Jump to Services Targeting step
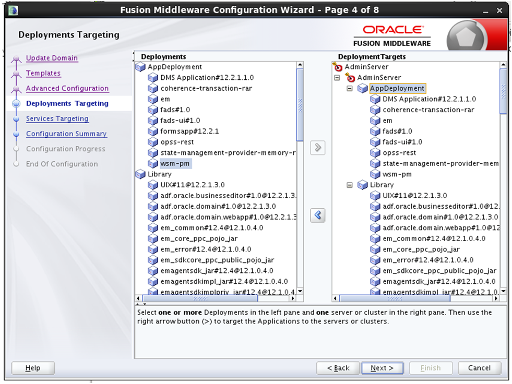The width and height of the screenshot is (512, 384). 57,118
